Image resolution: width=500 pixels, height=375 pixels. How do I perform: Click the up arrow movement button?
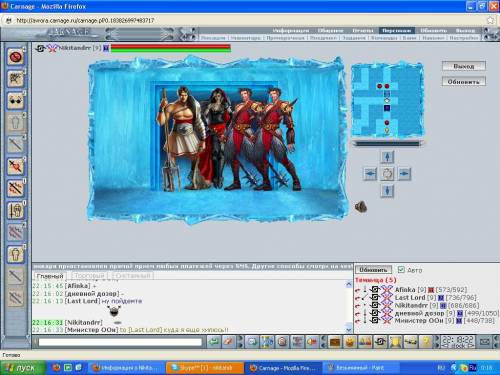tap(387, 157)
